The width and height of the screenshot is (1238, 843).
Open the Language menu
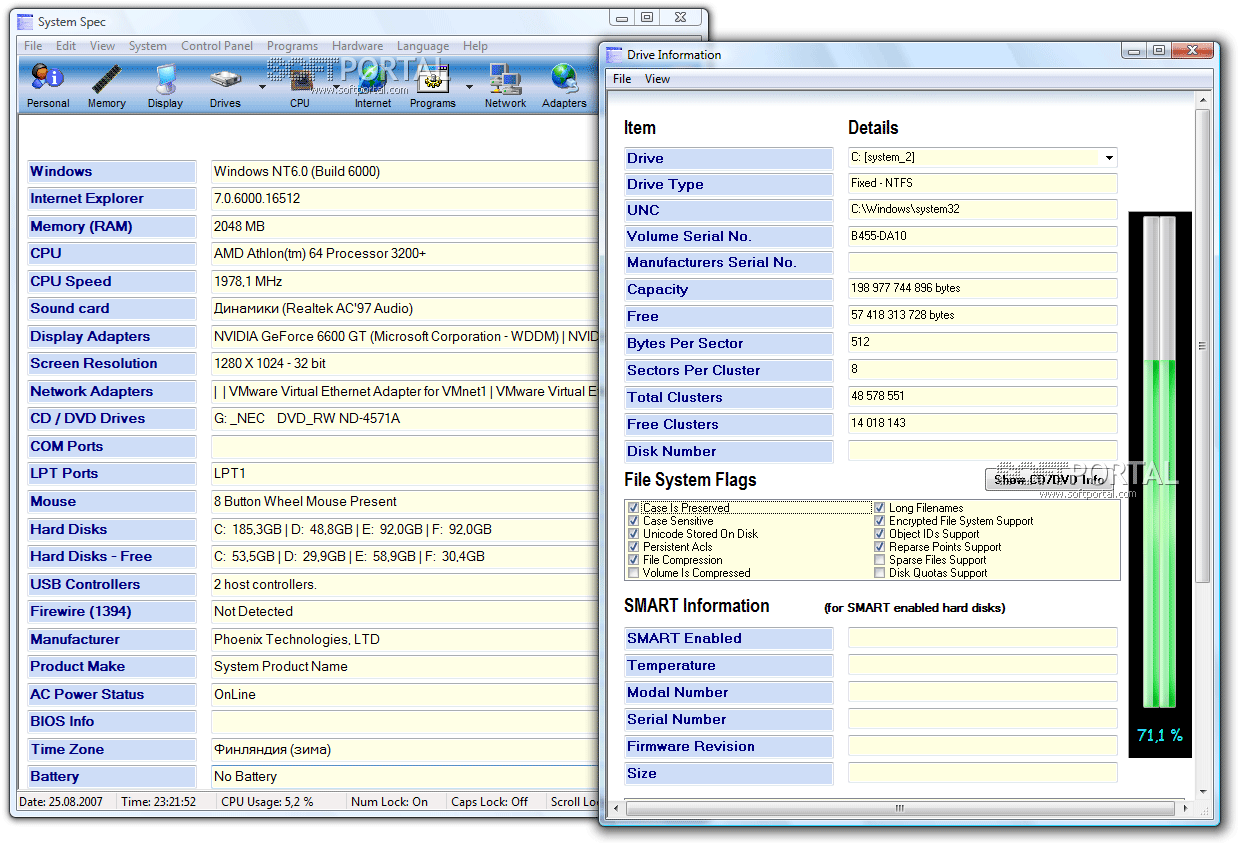coord(423,46)
